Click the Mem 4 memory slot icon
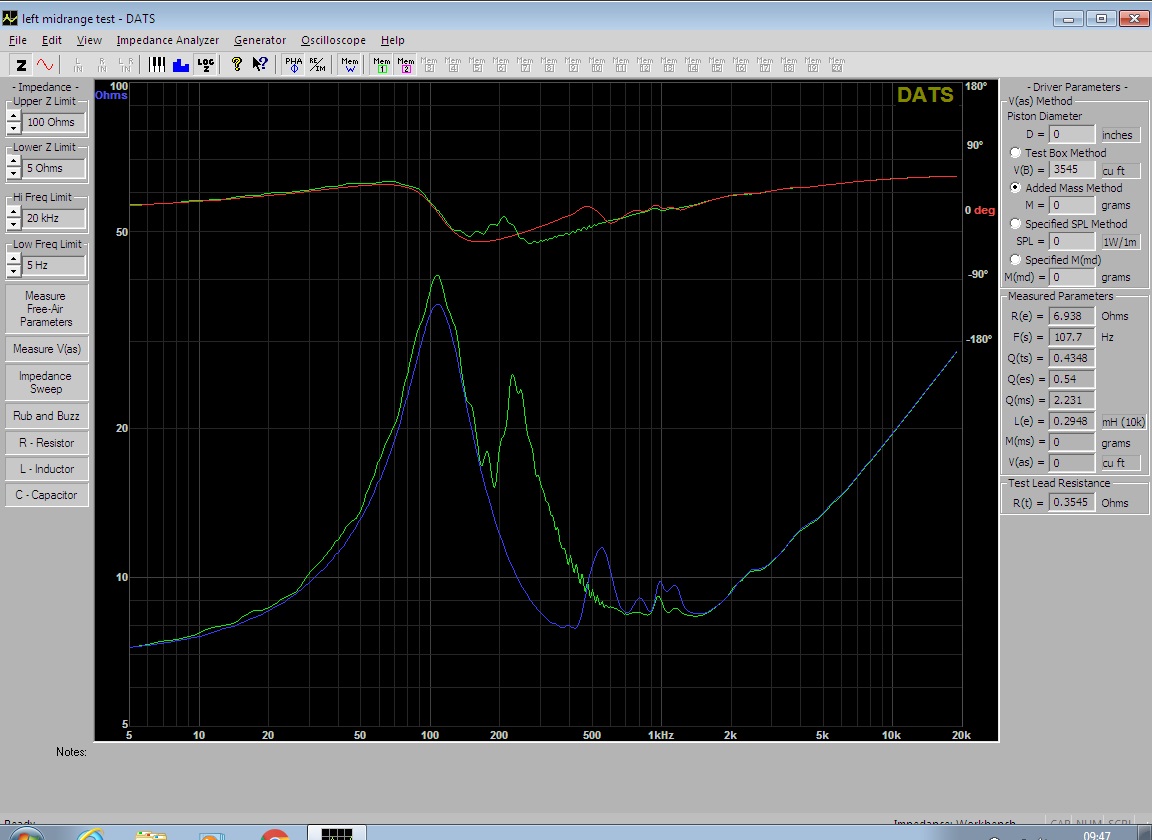This screenshot has height=840, width=1152. [x=453, y=65]
